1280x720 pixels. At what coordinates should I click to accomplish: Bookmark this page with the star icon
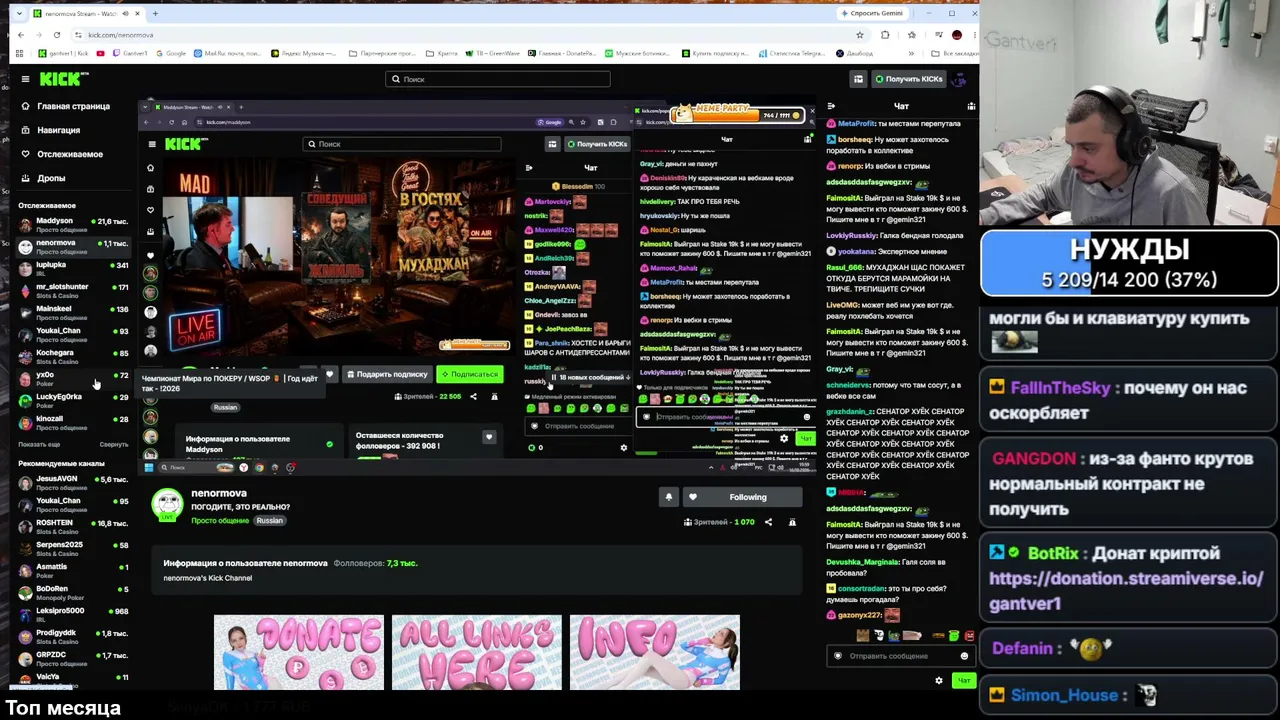[x=859, y=35]
